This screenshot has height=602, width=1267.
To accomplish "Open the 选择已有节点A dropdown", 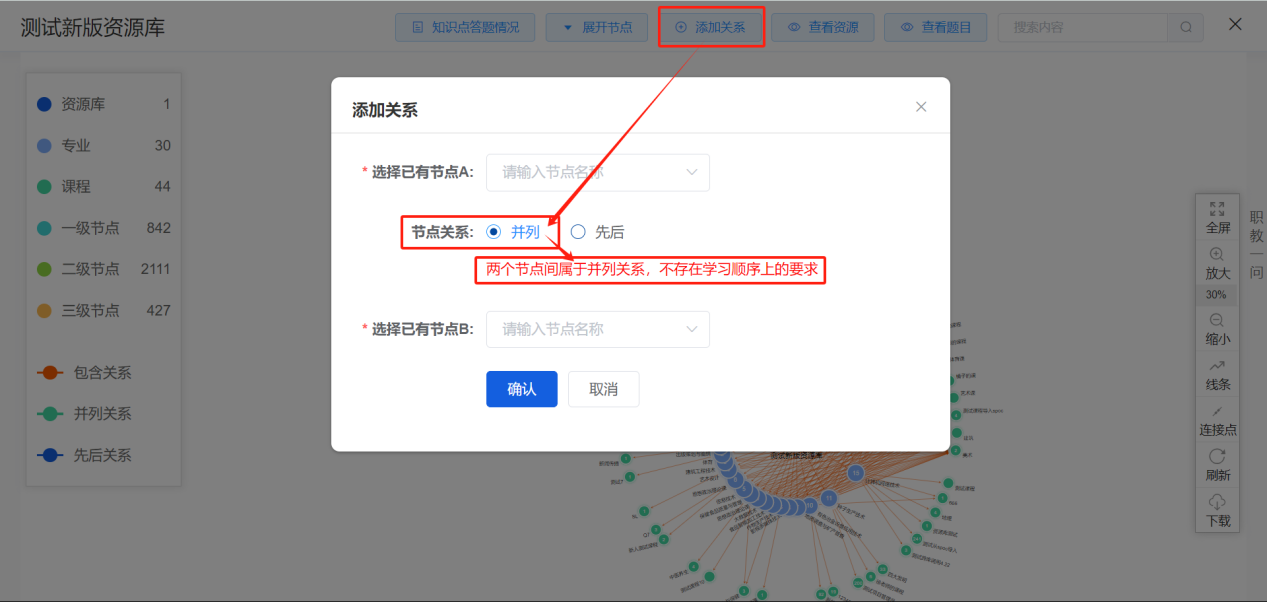I will [597, 172].
